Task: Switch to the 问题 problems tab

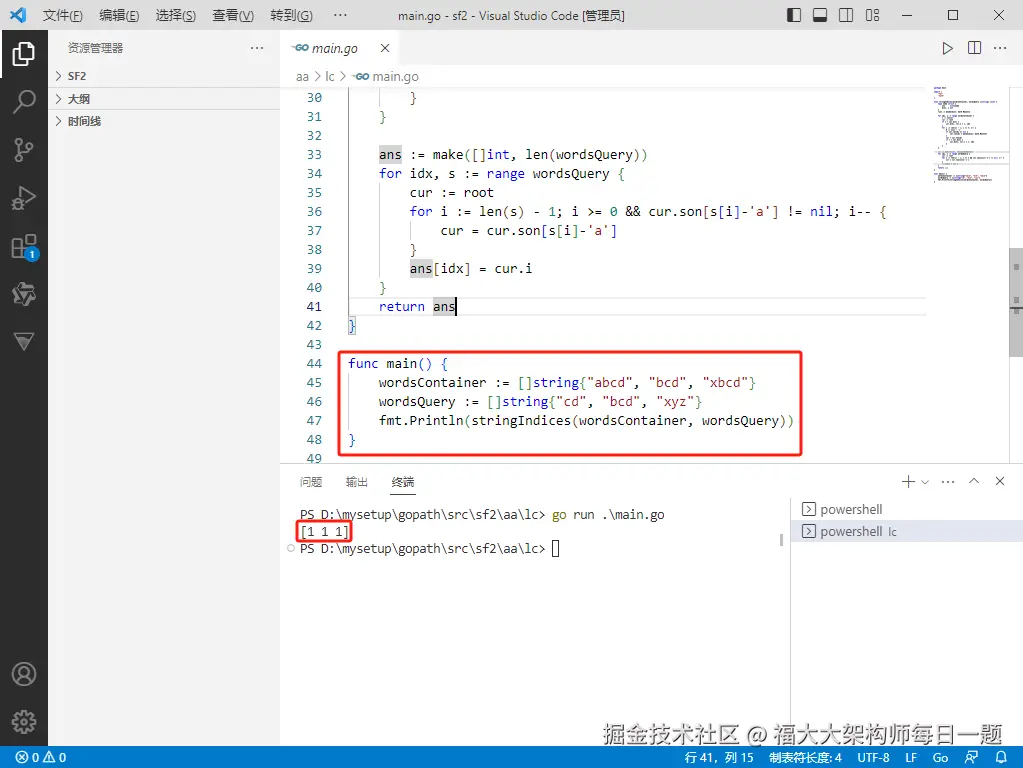Action: [x=311, y=482]
